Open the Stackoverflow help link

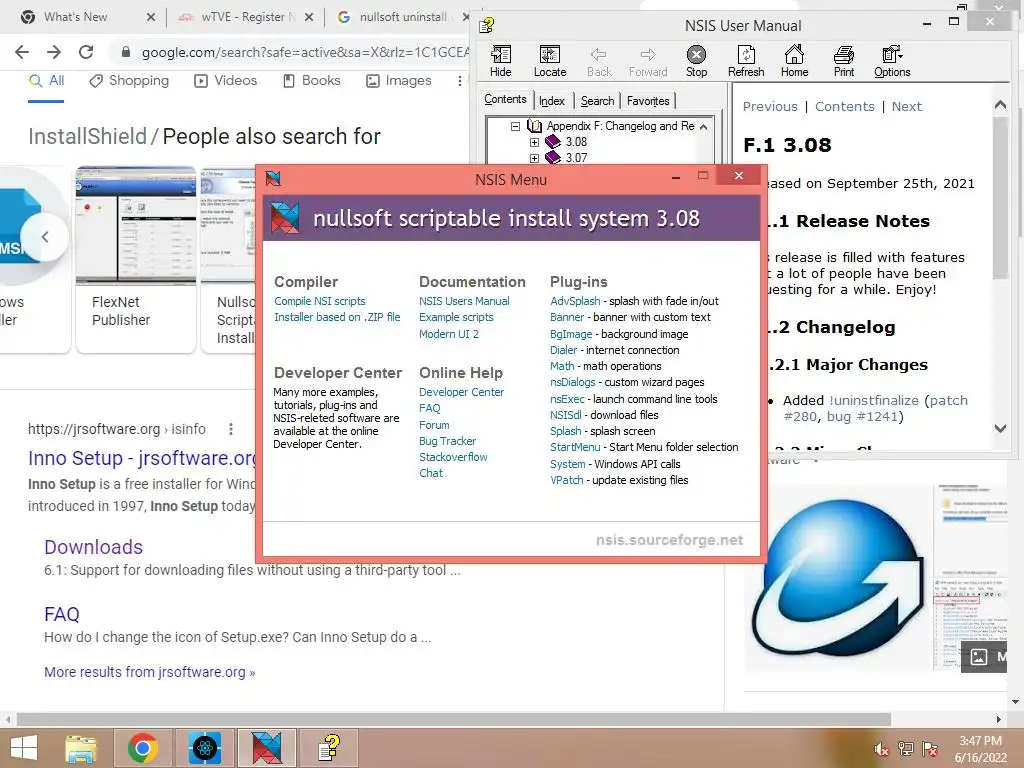(x=453, y=457)
